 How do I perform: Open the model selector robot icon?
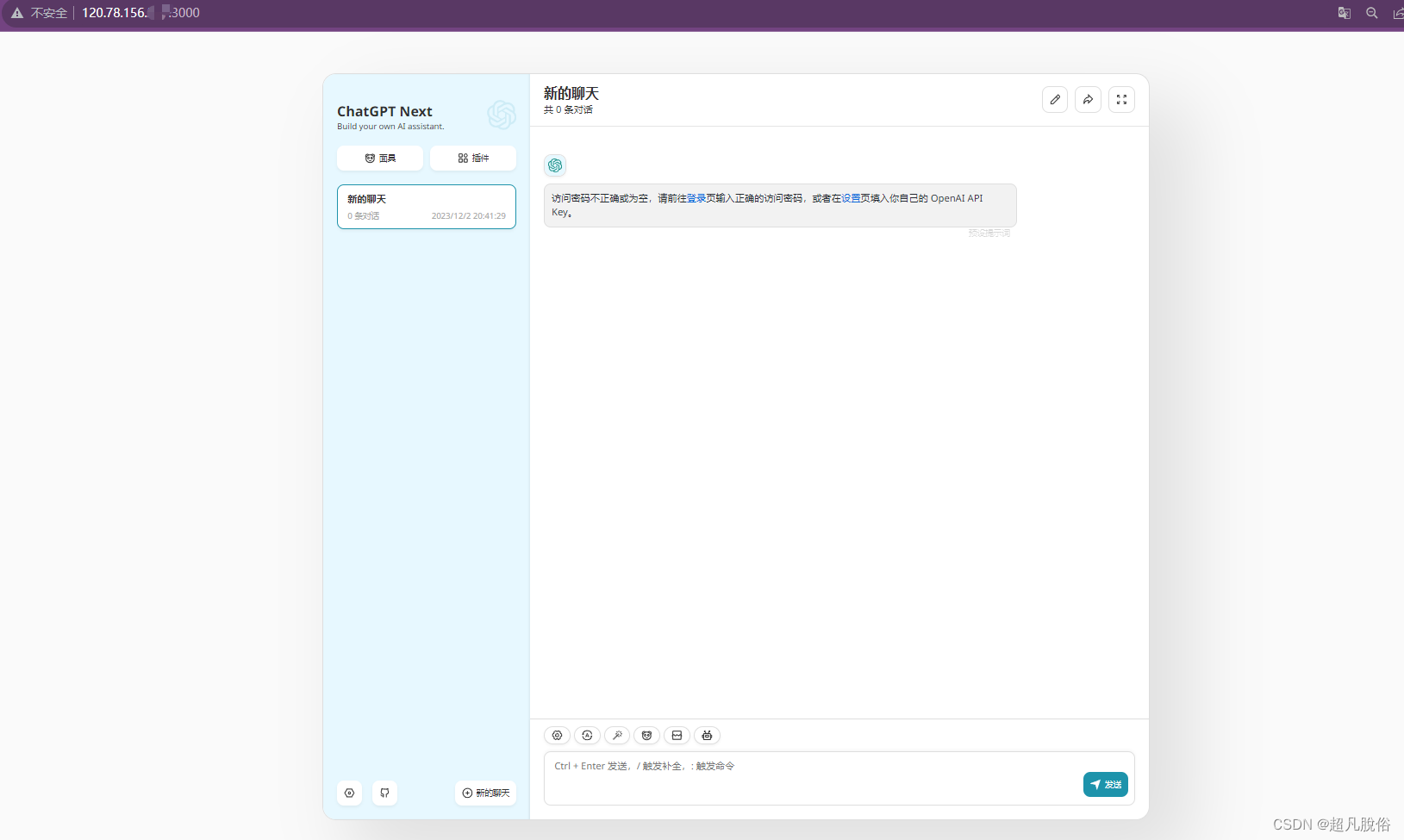click(x=706, y=735)
